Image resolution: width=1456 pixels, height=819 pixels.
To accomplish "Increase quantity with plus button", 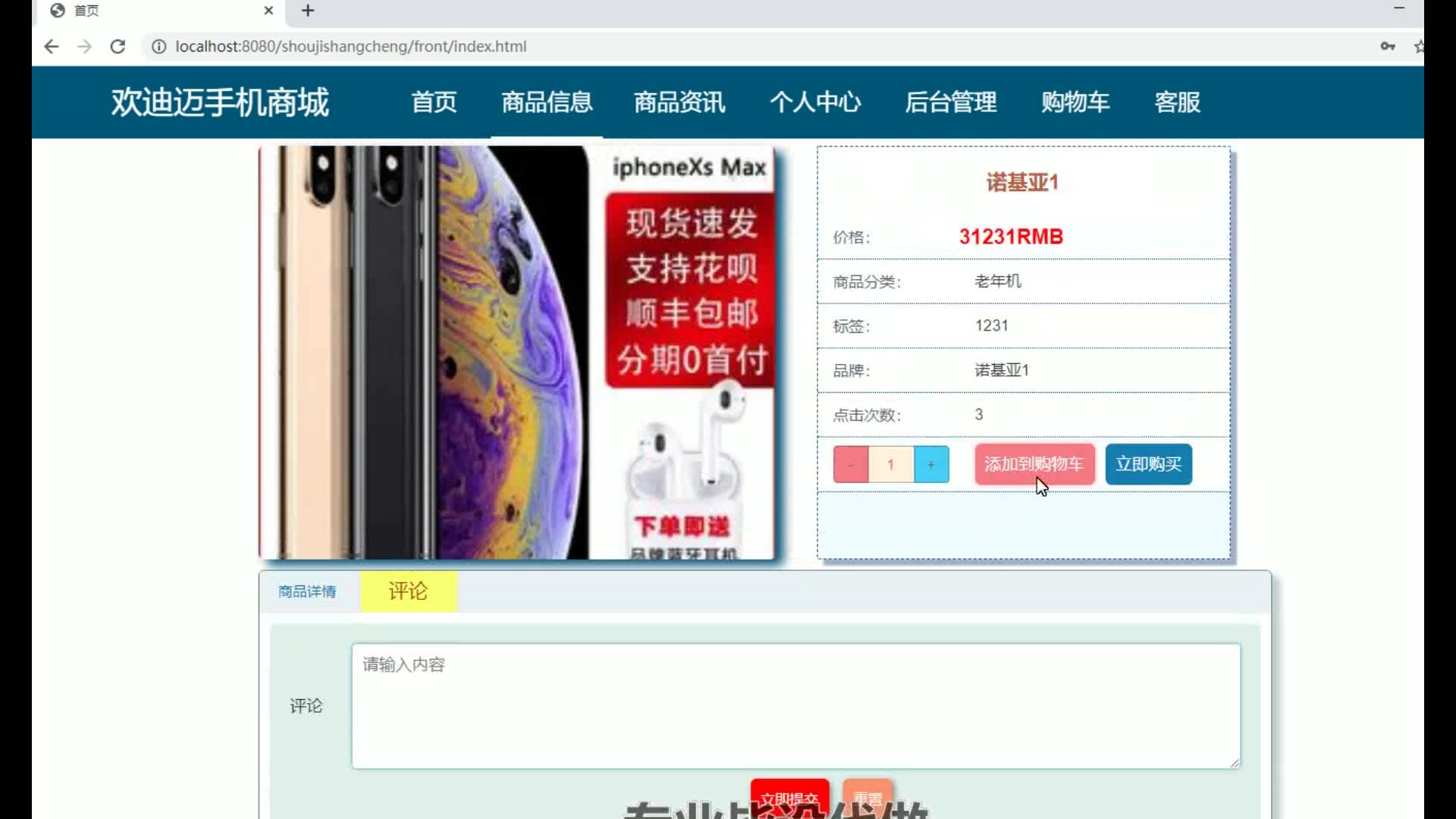I will pos(930,464).
